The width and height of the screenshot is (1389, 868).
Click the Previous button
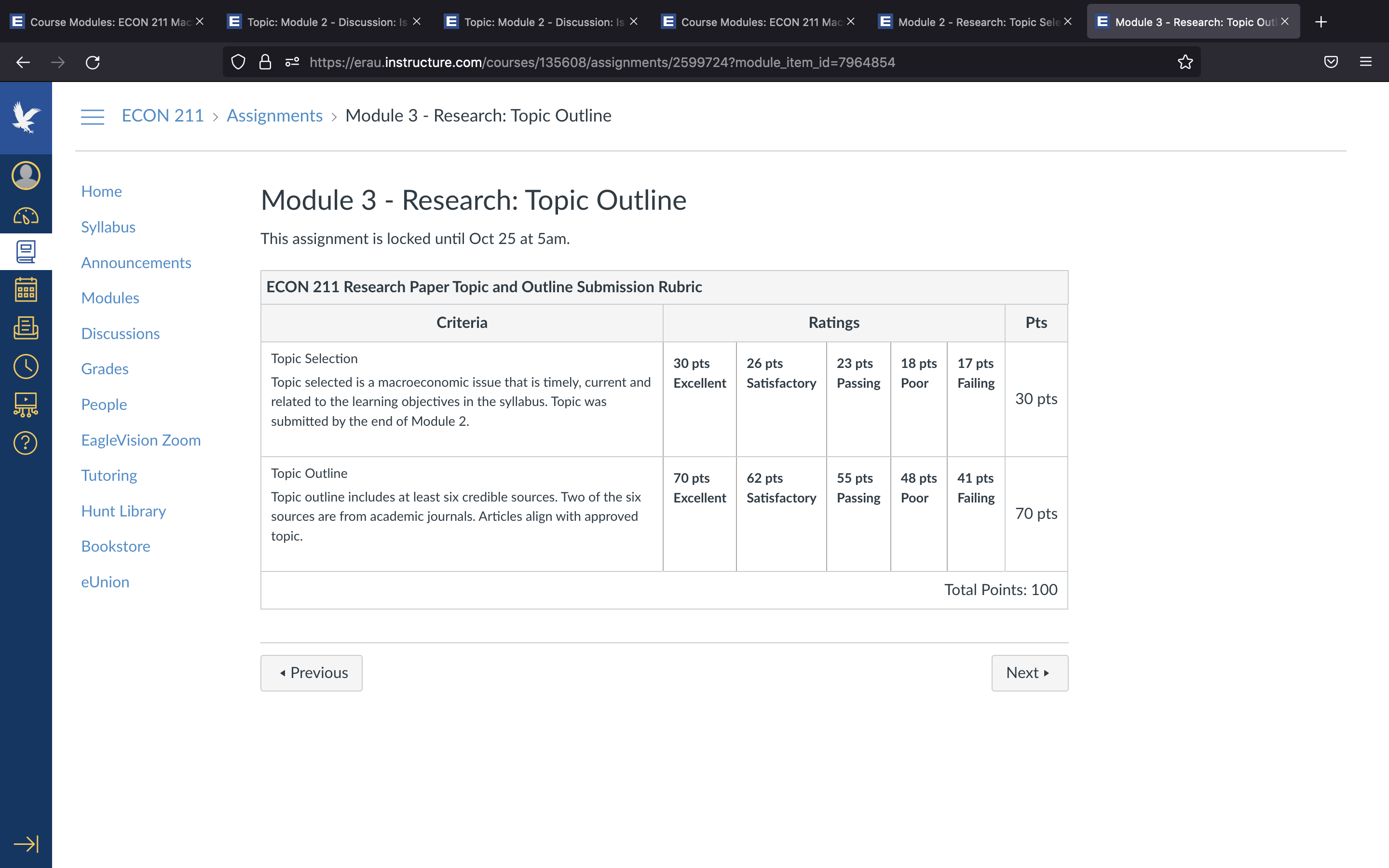pyautogui.click(x=311, y=673)
